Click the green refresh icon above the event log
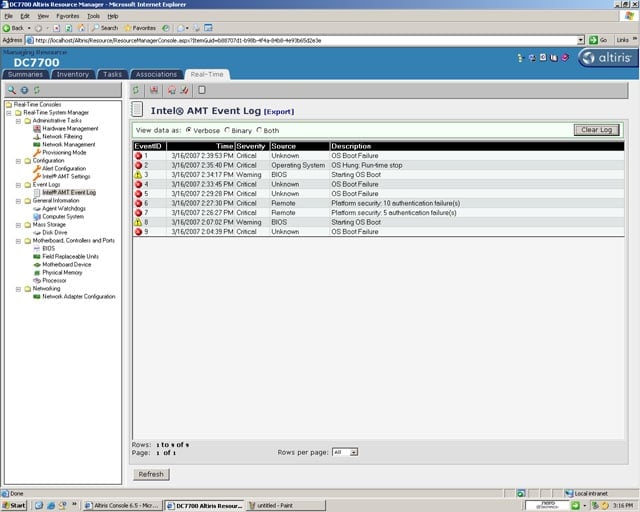Viewport: 640px width, 512px height. pyautogui.click(x=136, y=90)
